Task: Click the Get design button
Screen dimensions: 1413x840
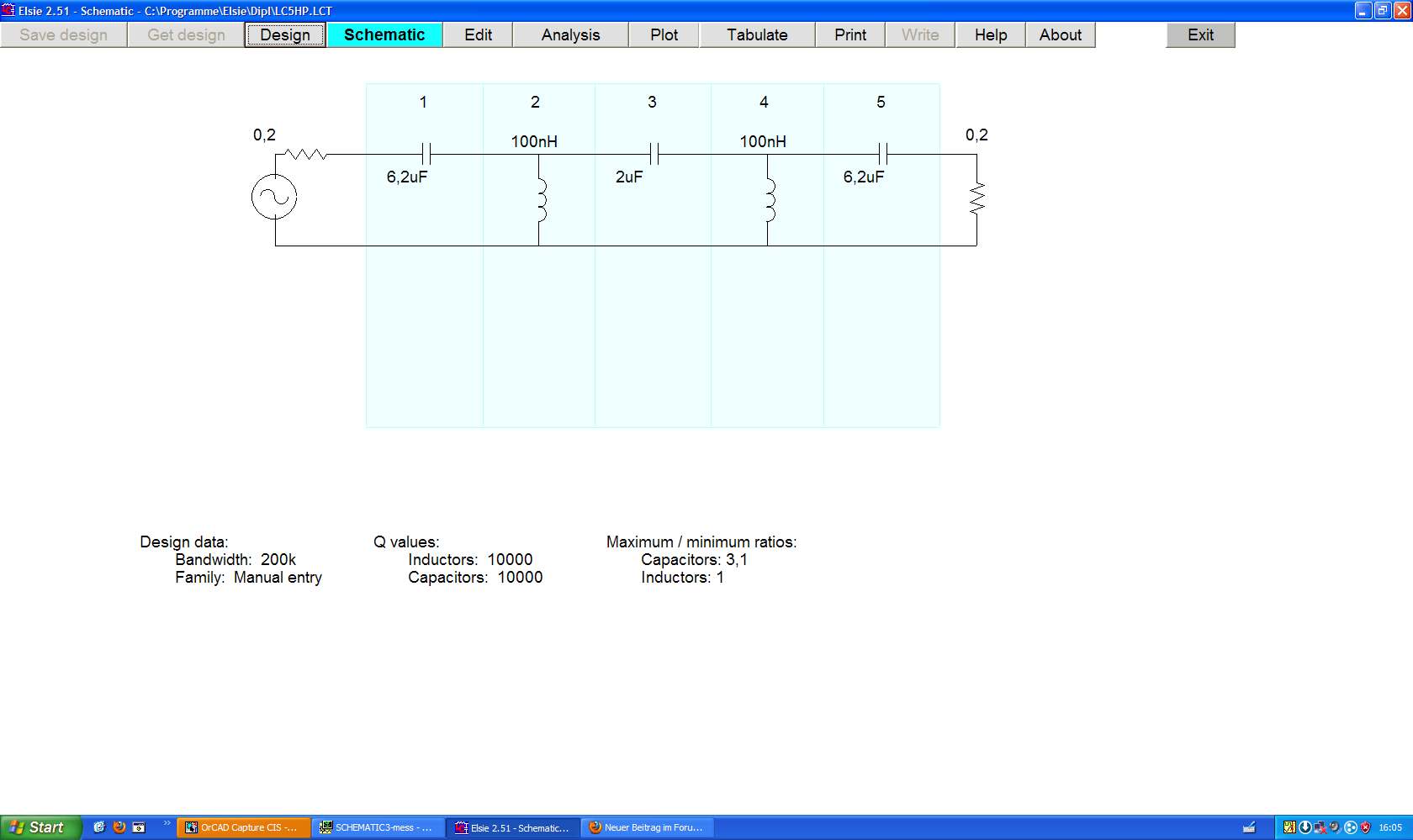Action: click(186, 34)
